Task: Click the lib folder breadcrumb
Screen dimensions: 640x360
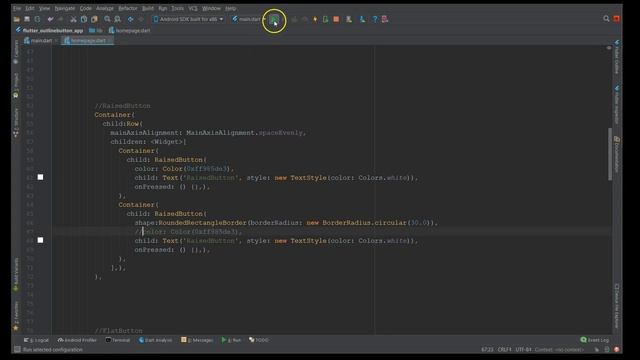Action: coord(96,30)
